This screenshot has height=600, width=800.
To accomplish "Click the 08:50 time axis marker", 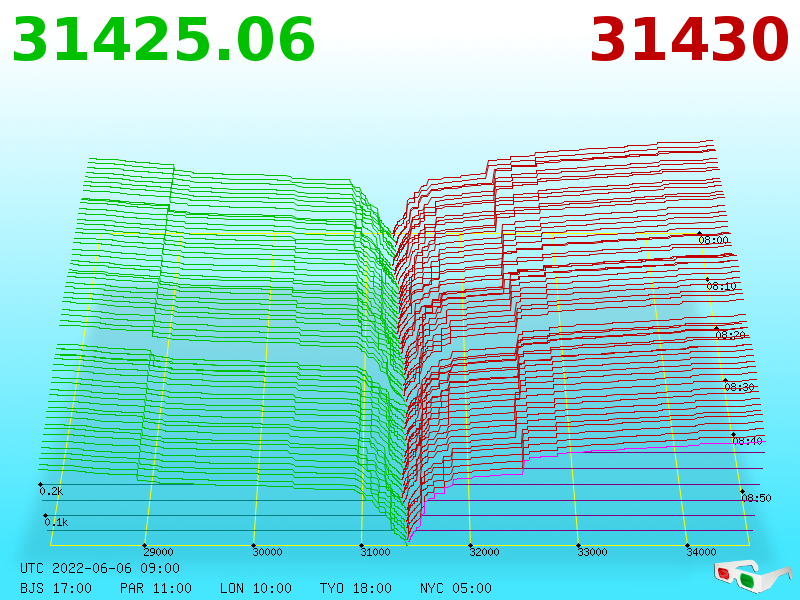I will click(756, 498).
